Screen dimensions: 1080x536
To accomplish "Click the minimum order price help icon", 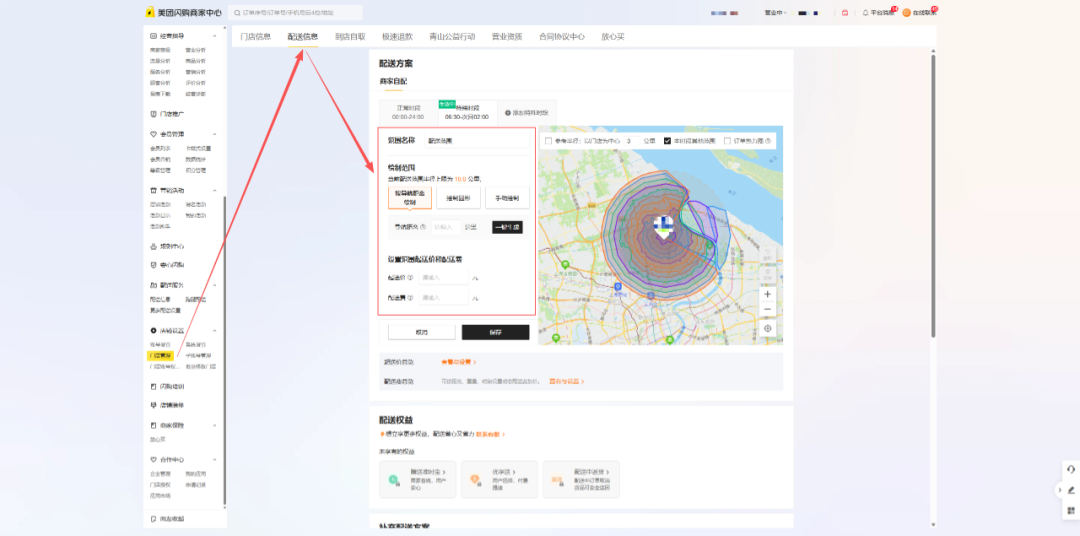I will [411, 278].
